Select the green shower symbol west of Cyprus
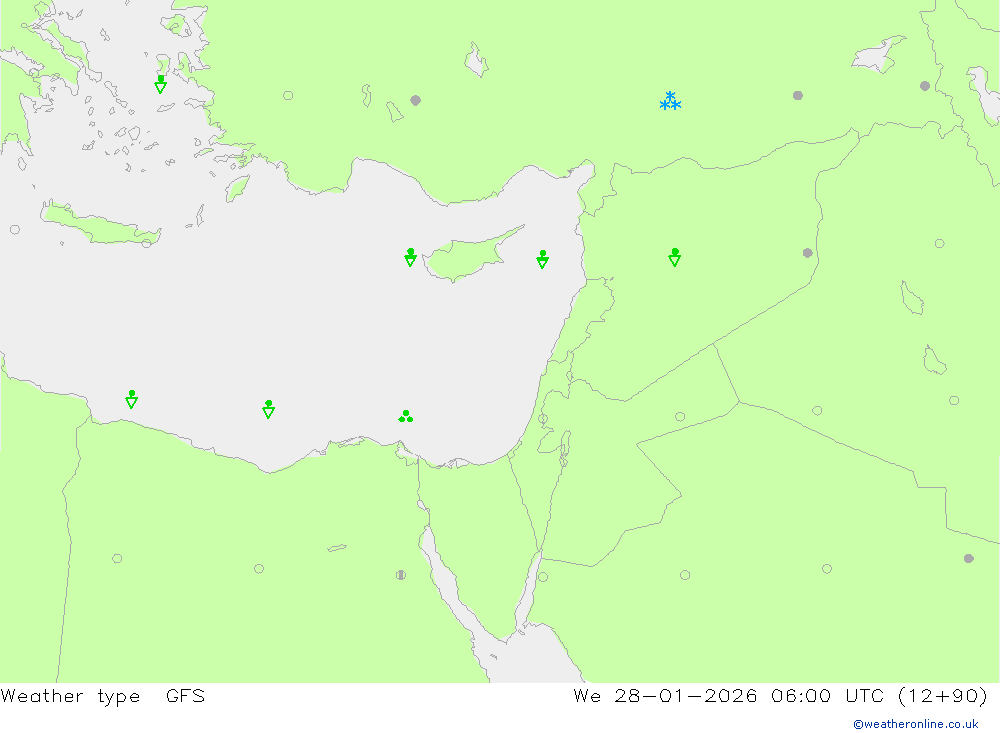Image resolution: width=1000 pixels, height=733 pixels. (411, 257)
